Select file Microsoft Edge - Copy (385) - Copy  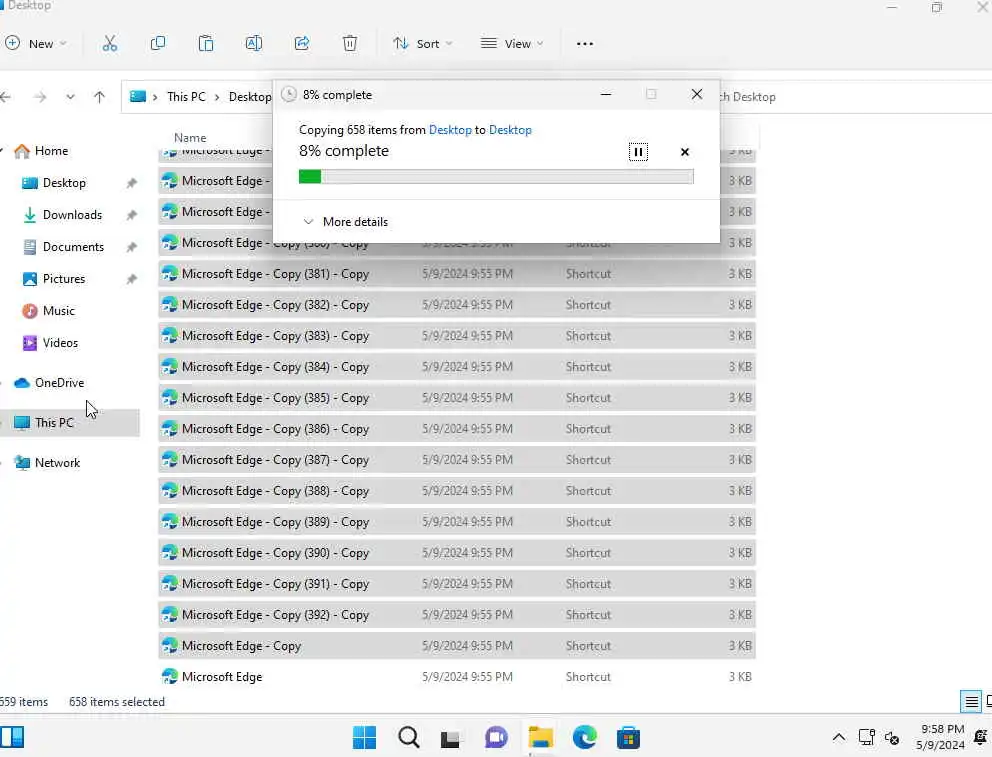tap(457, 398)
